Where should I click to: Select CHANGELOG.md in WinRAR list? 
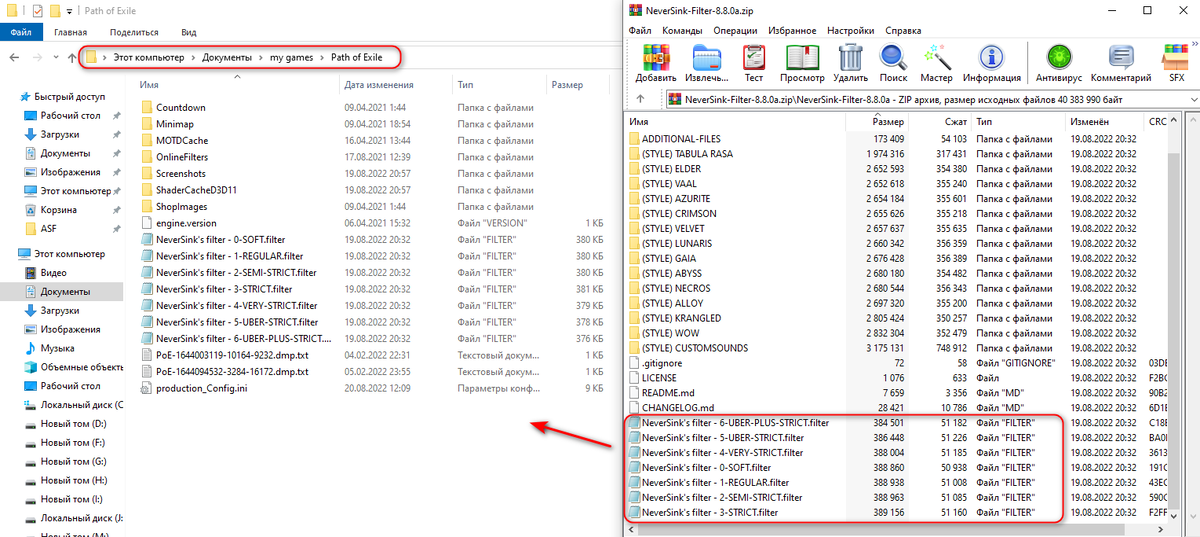click(x=677, y=408)
